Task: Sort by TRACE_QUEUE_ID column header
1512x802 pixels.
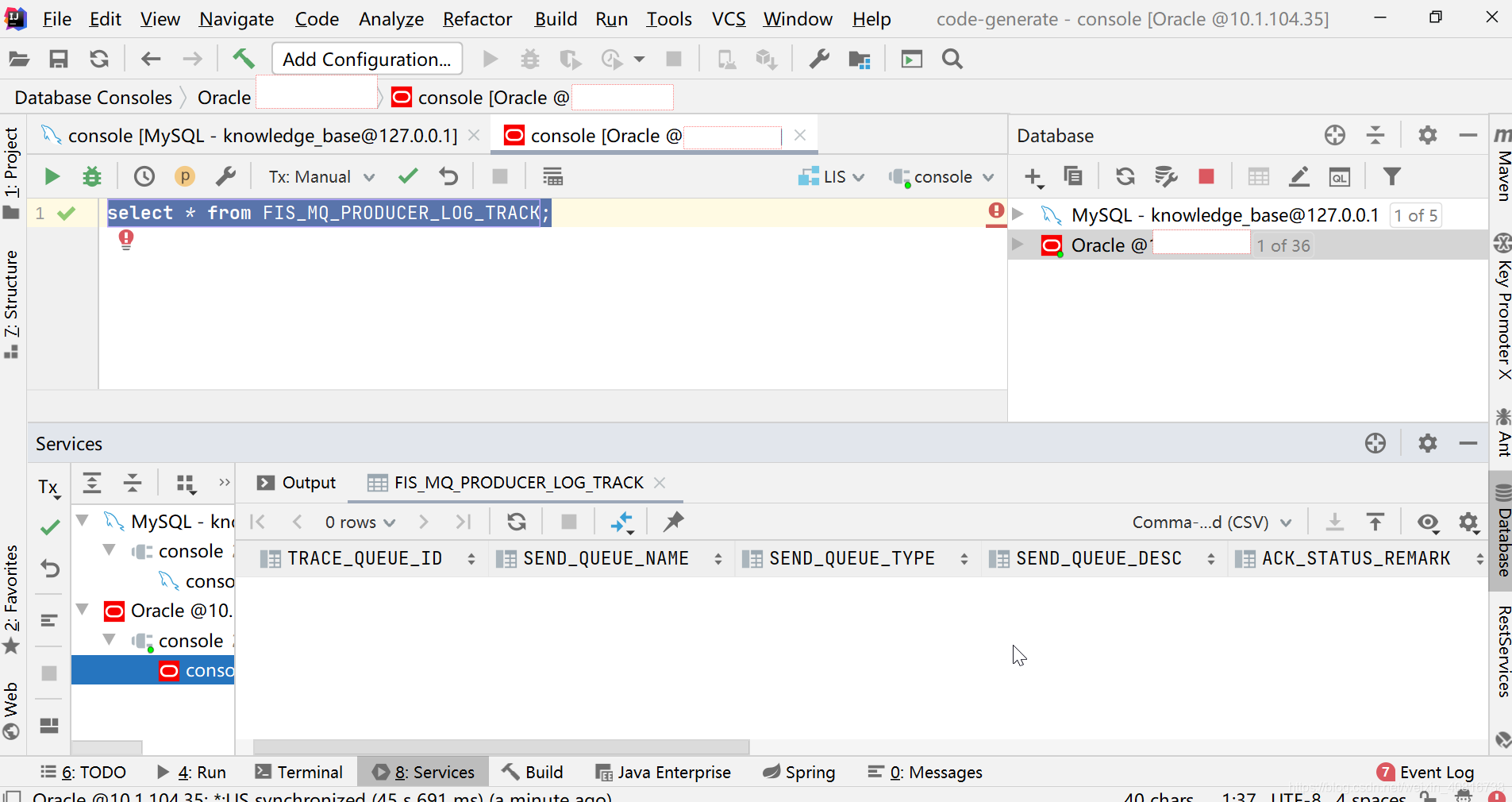Action: click(364, 558)
